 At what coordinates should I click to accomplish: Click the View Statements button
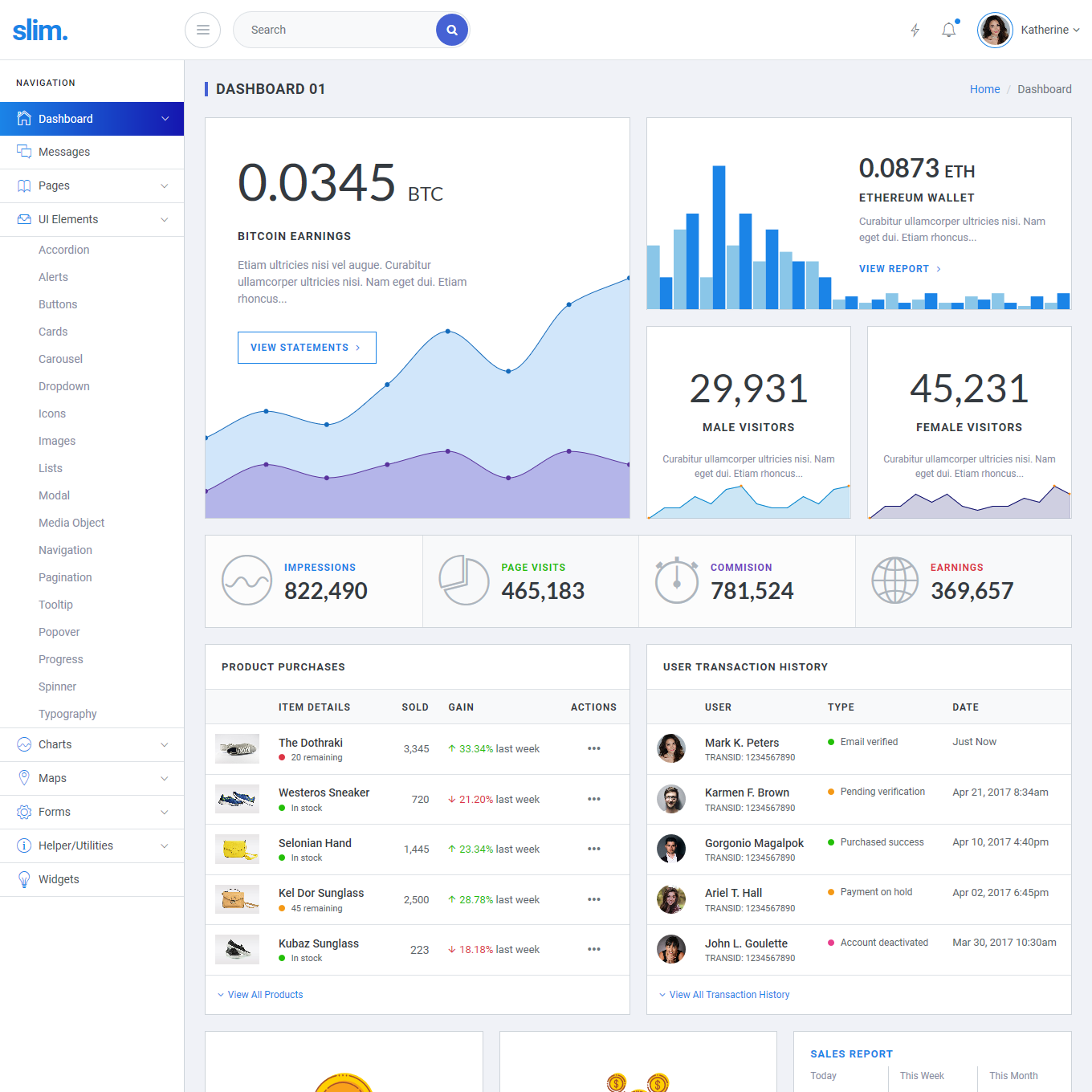[x=307, y=348]
